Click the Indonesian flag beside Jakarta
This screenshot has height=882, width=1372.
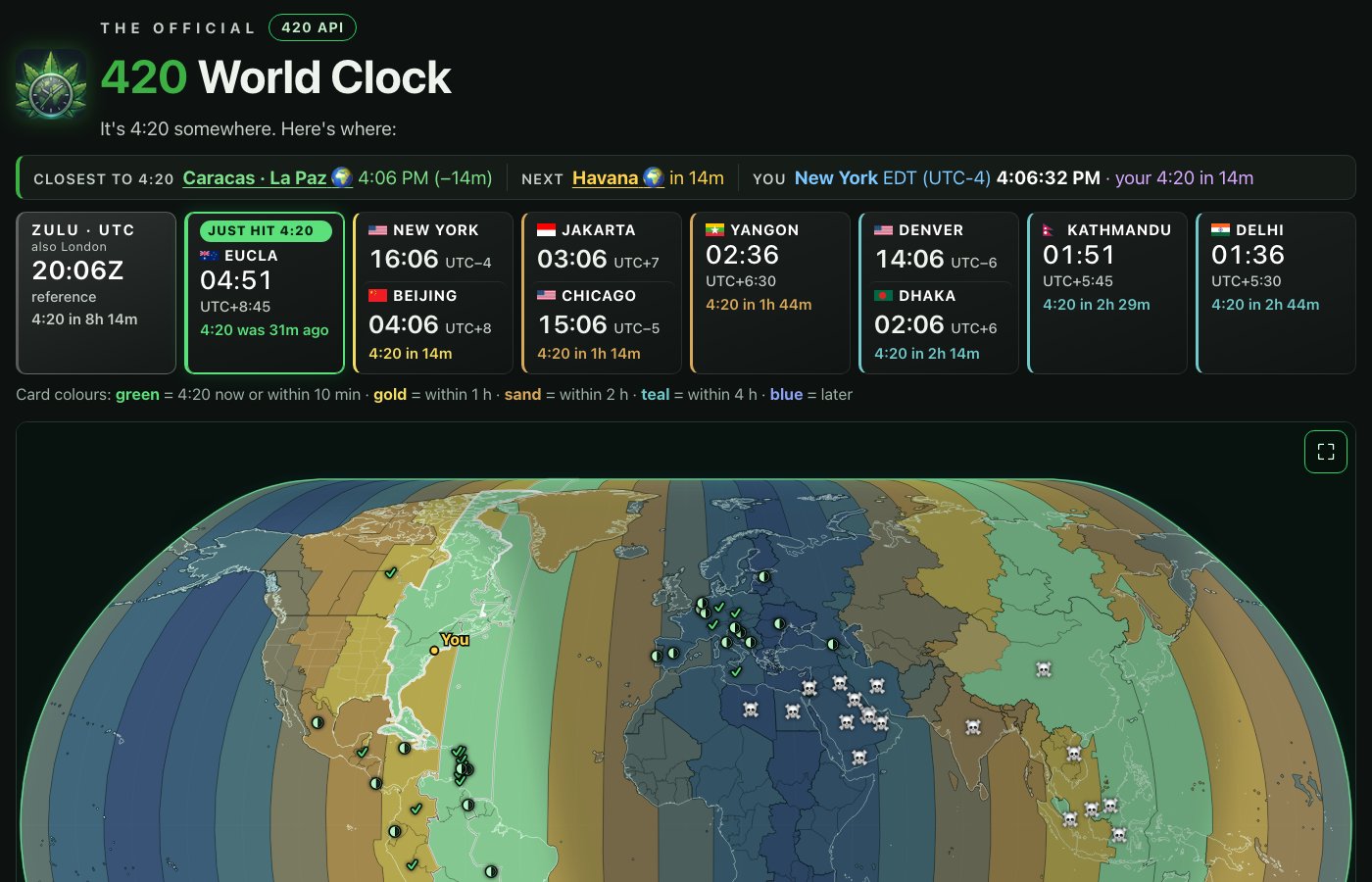pyautogui.click(x=546, y=230)
